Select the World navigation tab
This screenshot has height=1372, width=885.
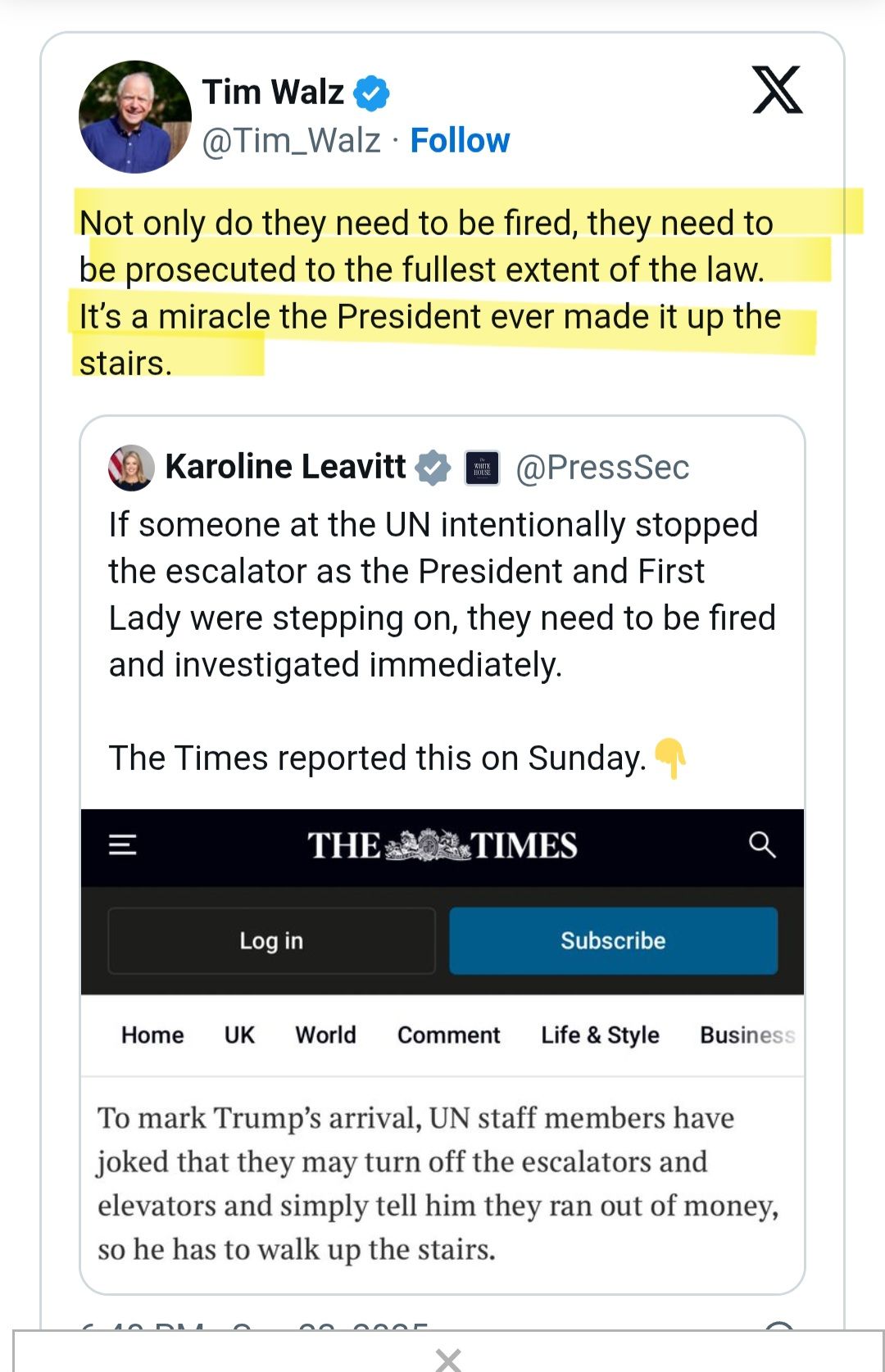(325, 1035)
